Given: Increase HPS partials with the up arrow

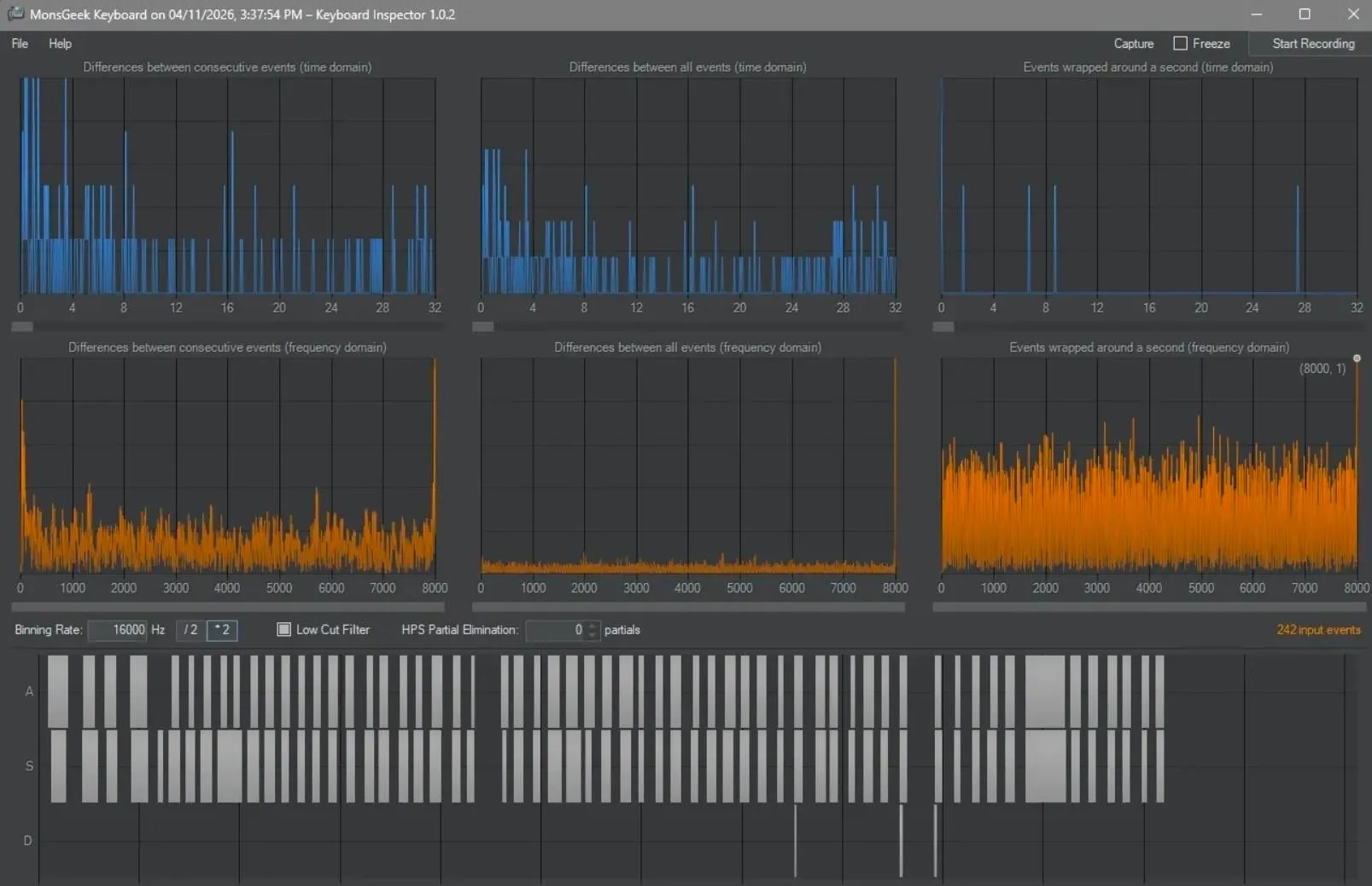Looking at the screenshot, I should click(x=593, y=625).
